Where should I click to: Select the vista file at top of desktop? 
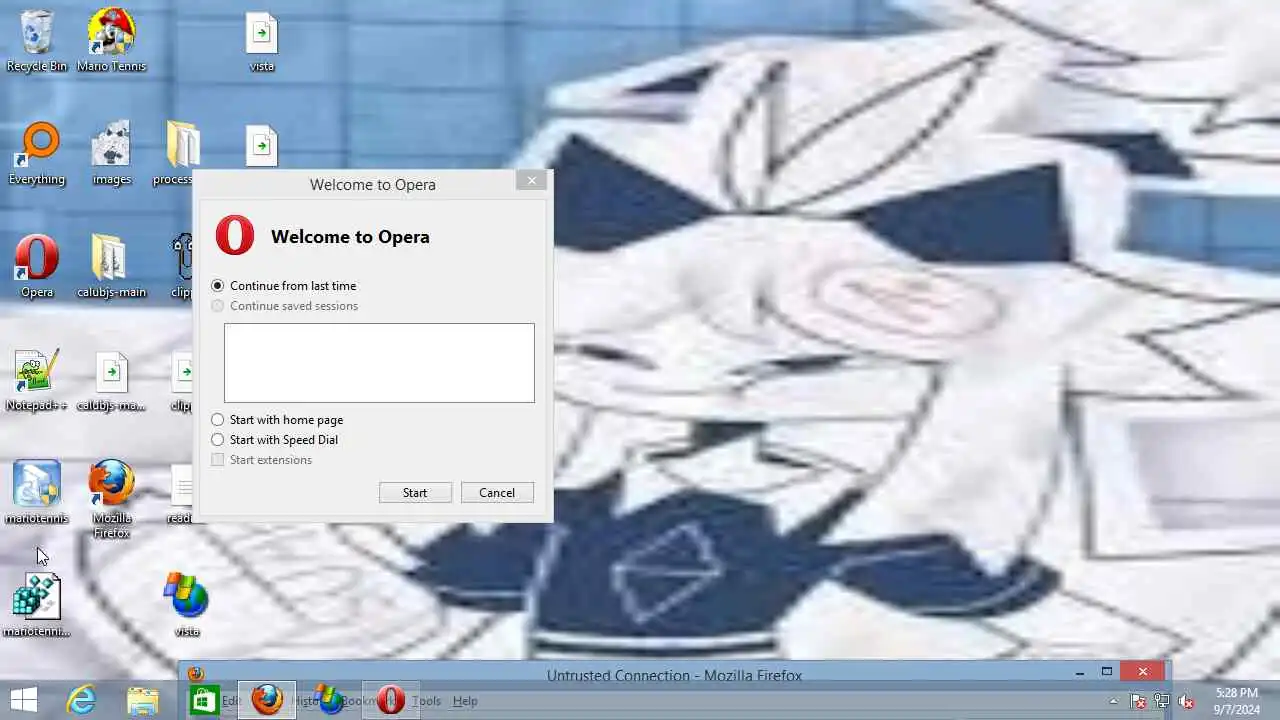(262, 41)
